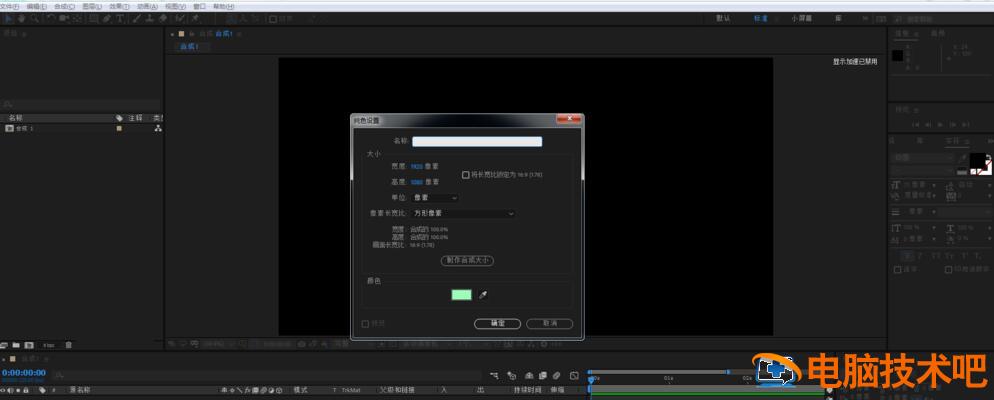
Task: Click the 确定 button
Action: 498,323
